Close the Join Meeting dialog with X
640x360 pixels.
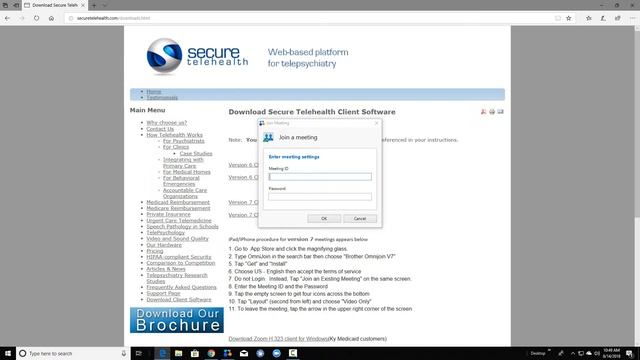(376, 123)
